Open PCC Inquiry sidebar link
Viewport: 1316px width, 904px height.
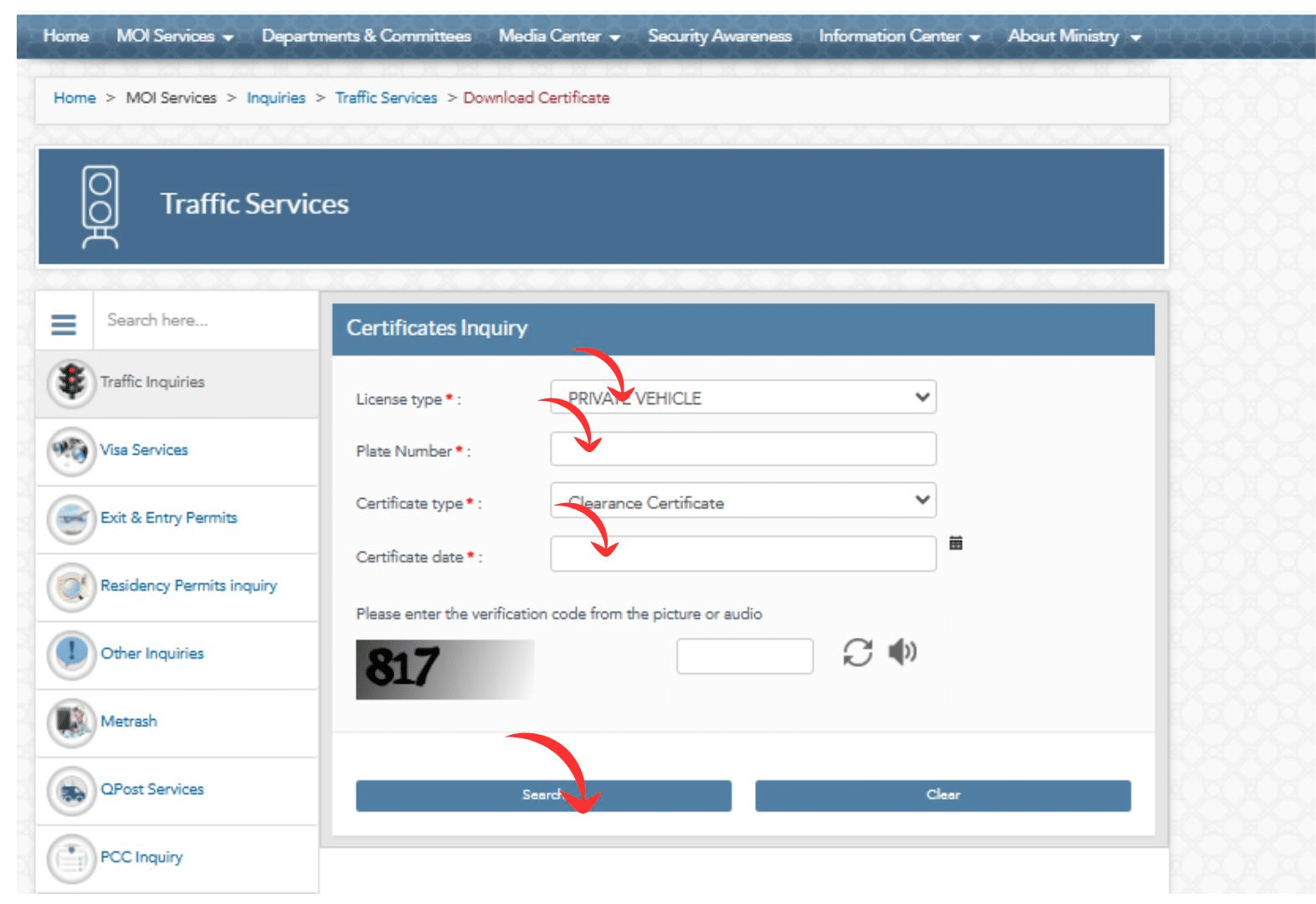click(141, 856)
